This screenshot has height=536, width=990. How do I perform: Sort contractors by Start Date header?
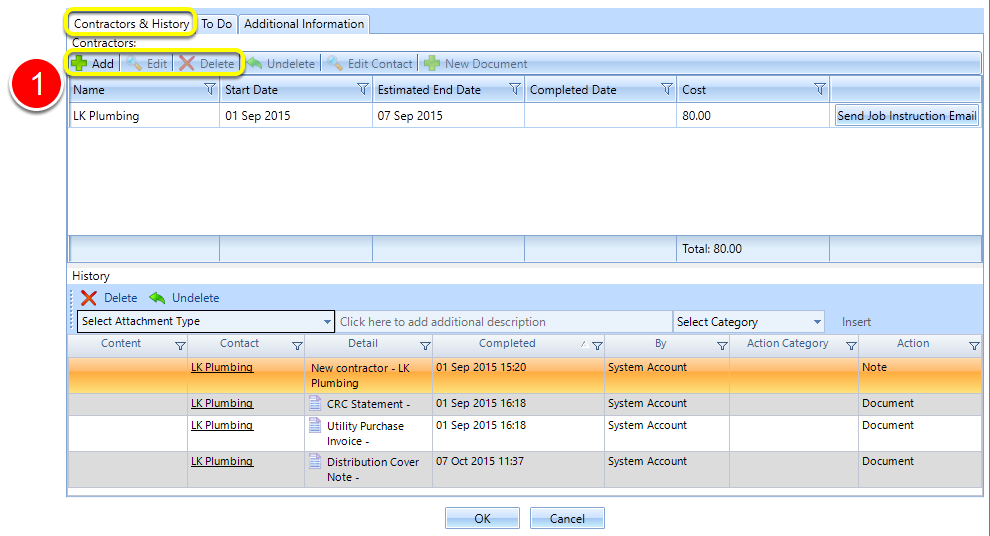tap(251, 90)
